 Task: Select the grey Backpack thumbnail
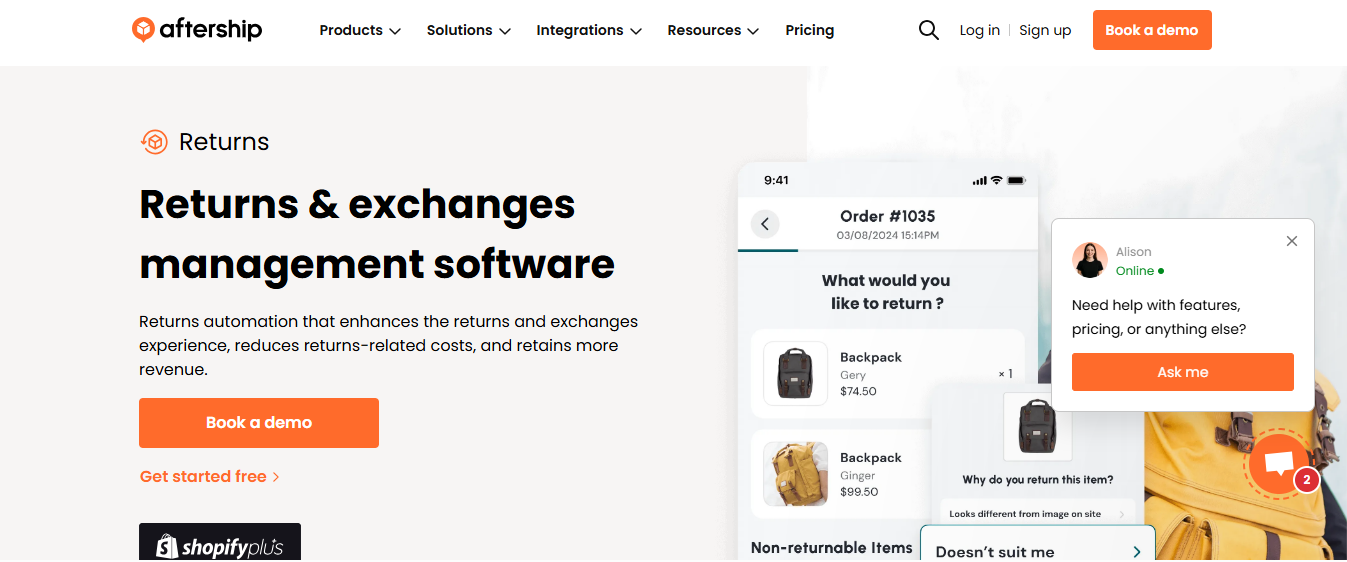(795, 374)
